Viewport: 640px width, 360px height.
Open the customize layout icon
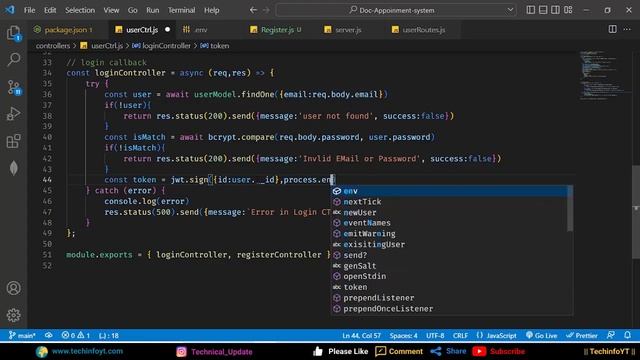(568, 10)
